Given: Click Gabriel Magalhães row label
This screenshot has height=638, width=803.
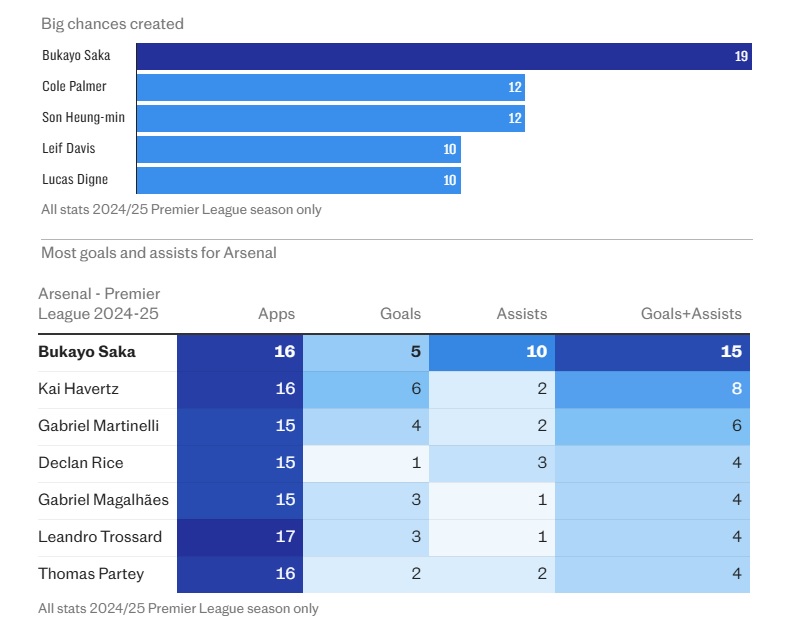Looking at the screenshot, I should [103, 500].
